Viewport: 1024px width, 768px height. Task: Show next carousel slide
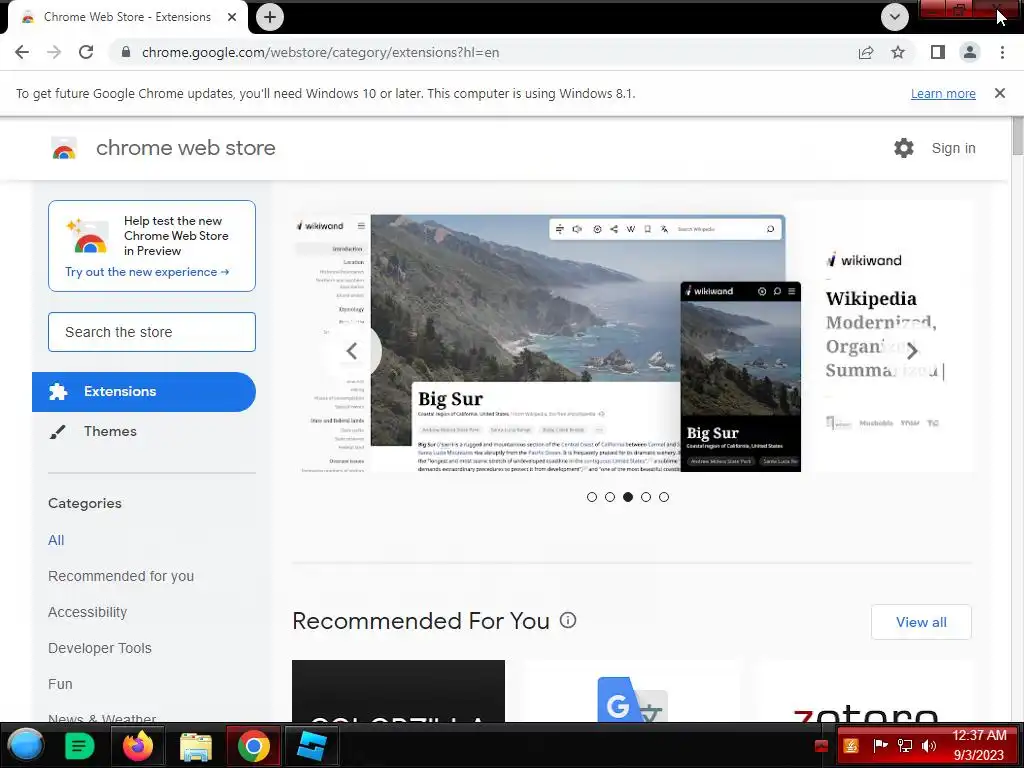pyautogui.click(x=912, y=351)
